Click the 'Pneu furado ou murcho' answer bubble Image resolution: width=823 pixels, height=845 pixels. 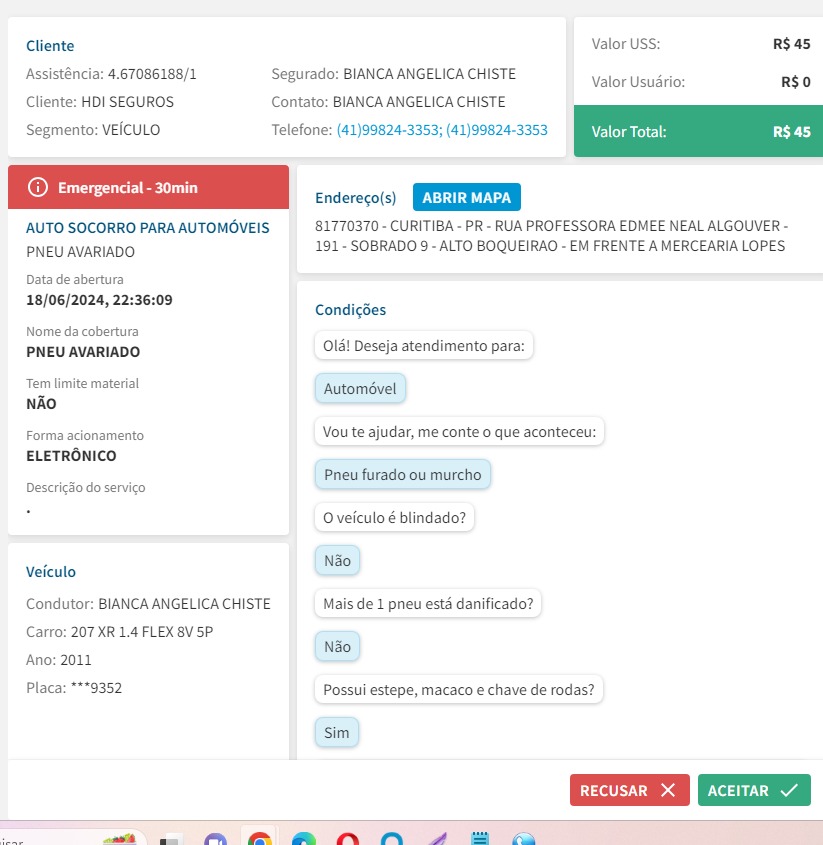403,475
